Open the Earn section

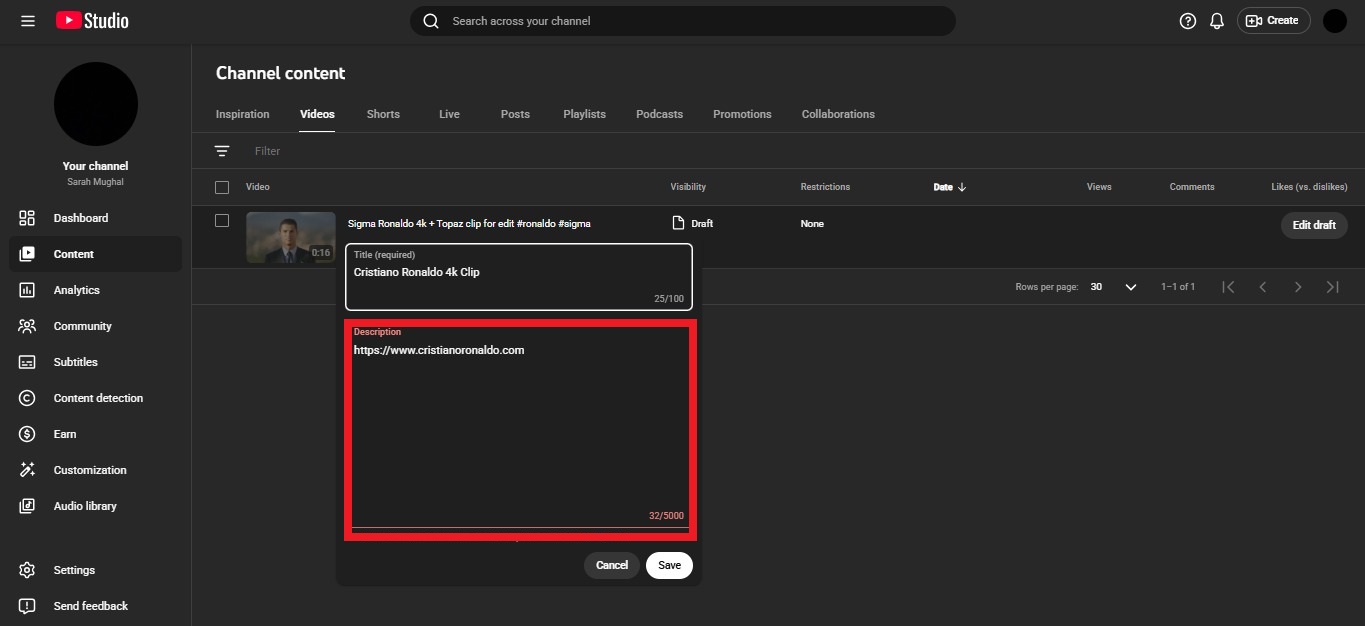64,434
